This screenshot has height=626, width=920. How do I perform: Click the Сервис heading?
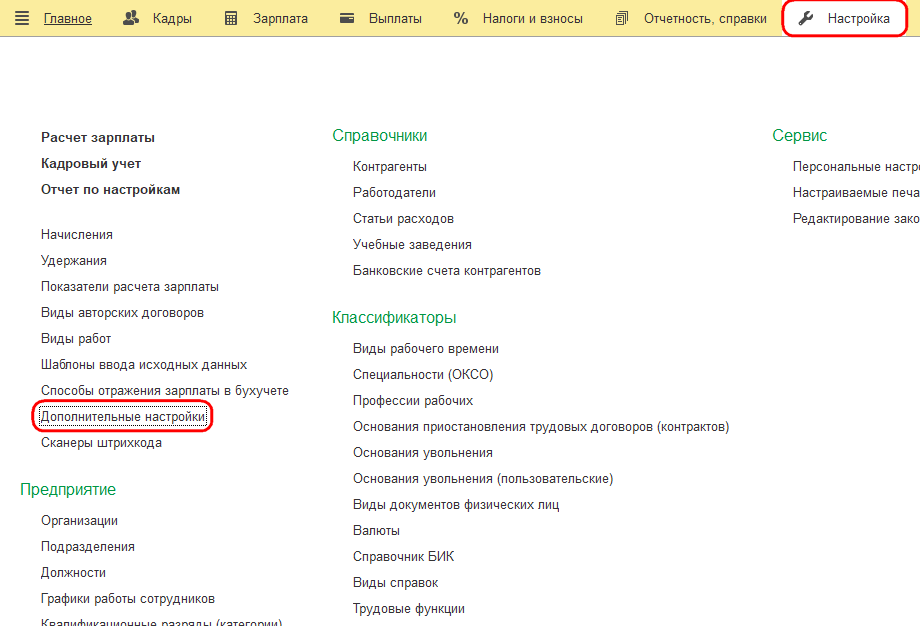tap(799, 136)
